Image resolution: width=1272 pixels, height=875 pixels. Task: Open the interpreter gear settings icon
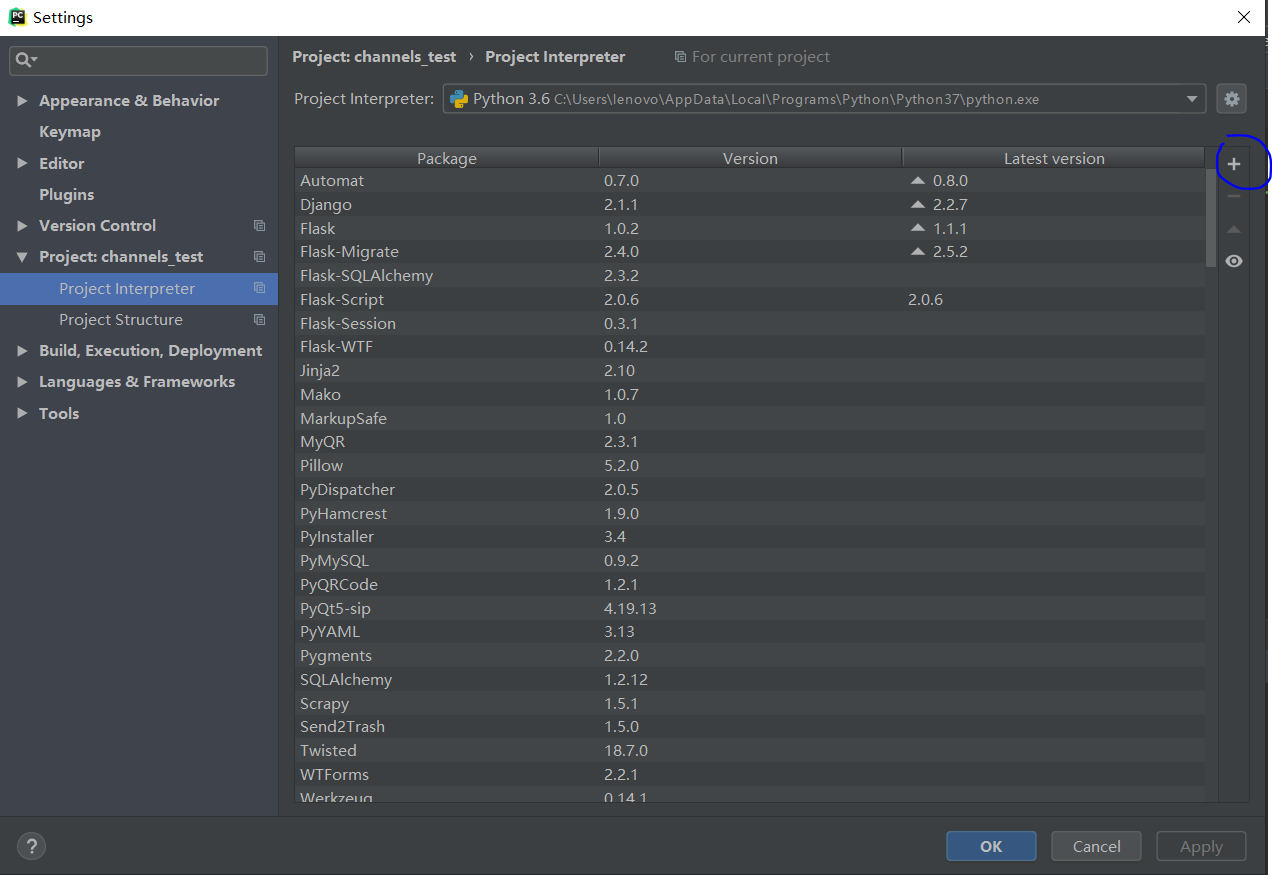point(1232,99)
